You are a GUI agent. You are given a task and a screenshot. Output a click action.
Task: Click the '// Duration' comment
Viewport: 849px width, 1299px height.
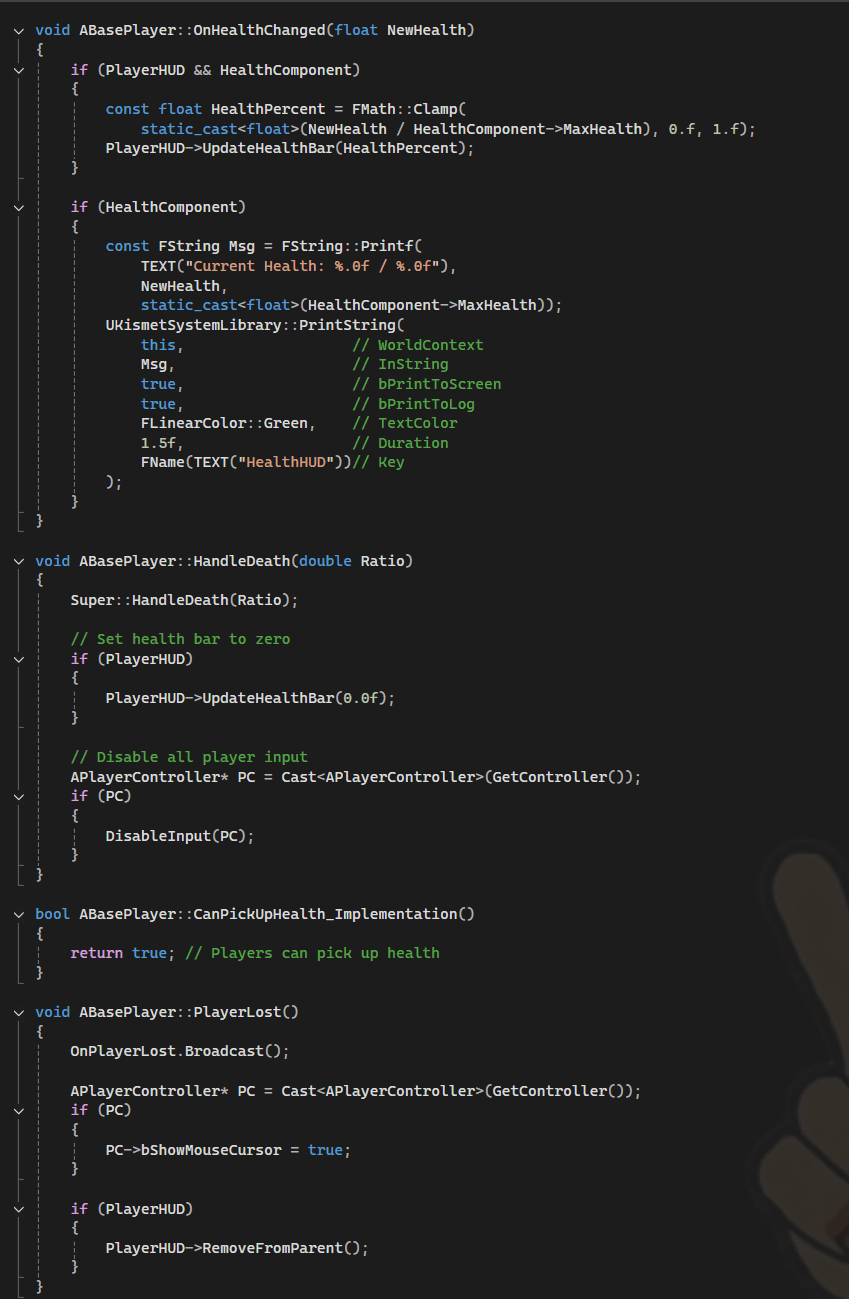click(400, 443)
